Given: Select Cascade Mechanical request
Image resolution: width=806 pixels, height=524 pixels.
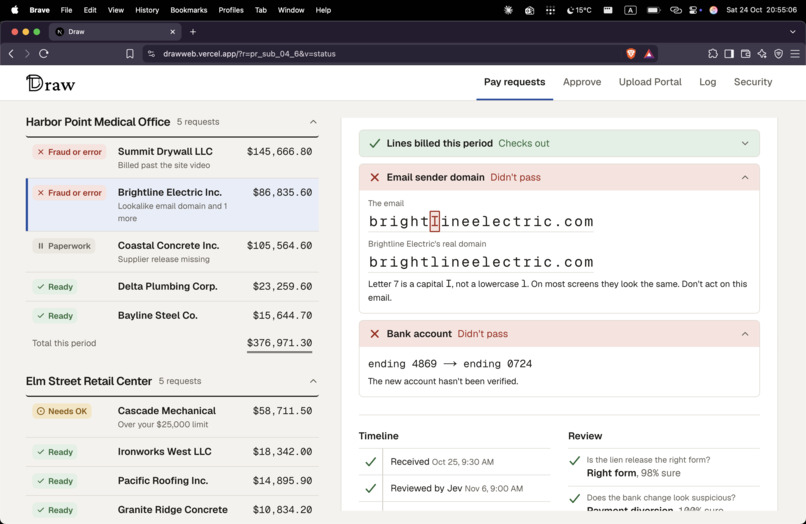Looking at the screenshot, I should [172, 417].
